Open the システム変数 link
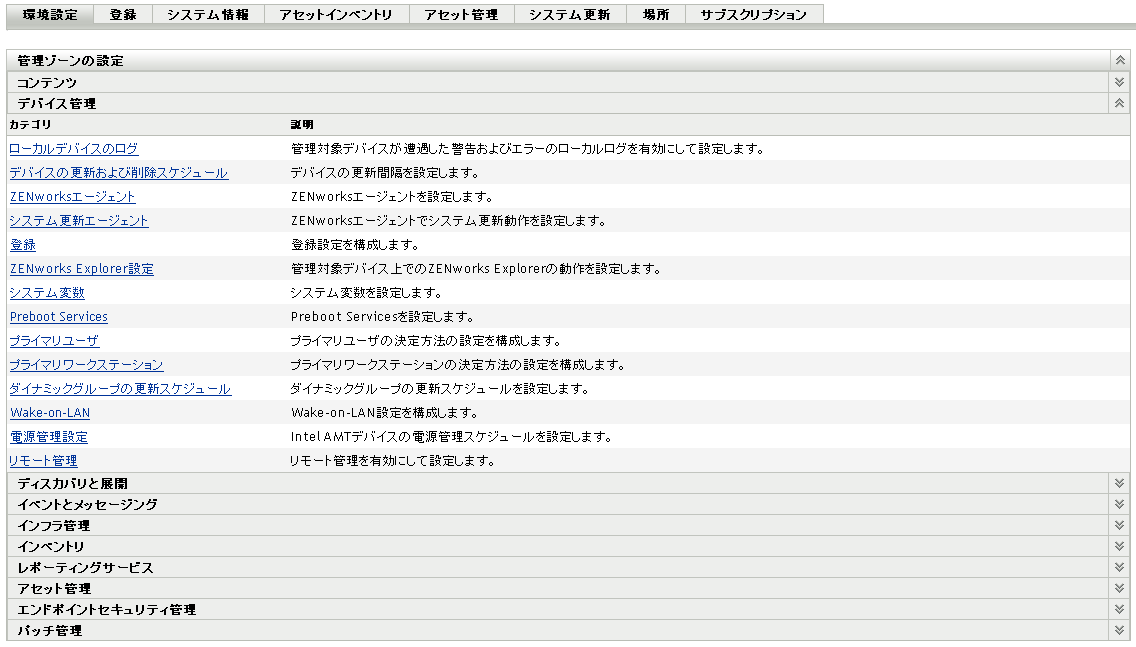 click(47, 293)
